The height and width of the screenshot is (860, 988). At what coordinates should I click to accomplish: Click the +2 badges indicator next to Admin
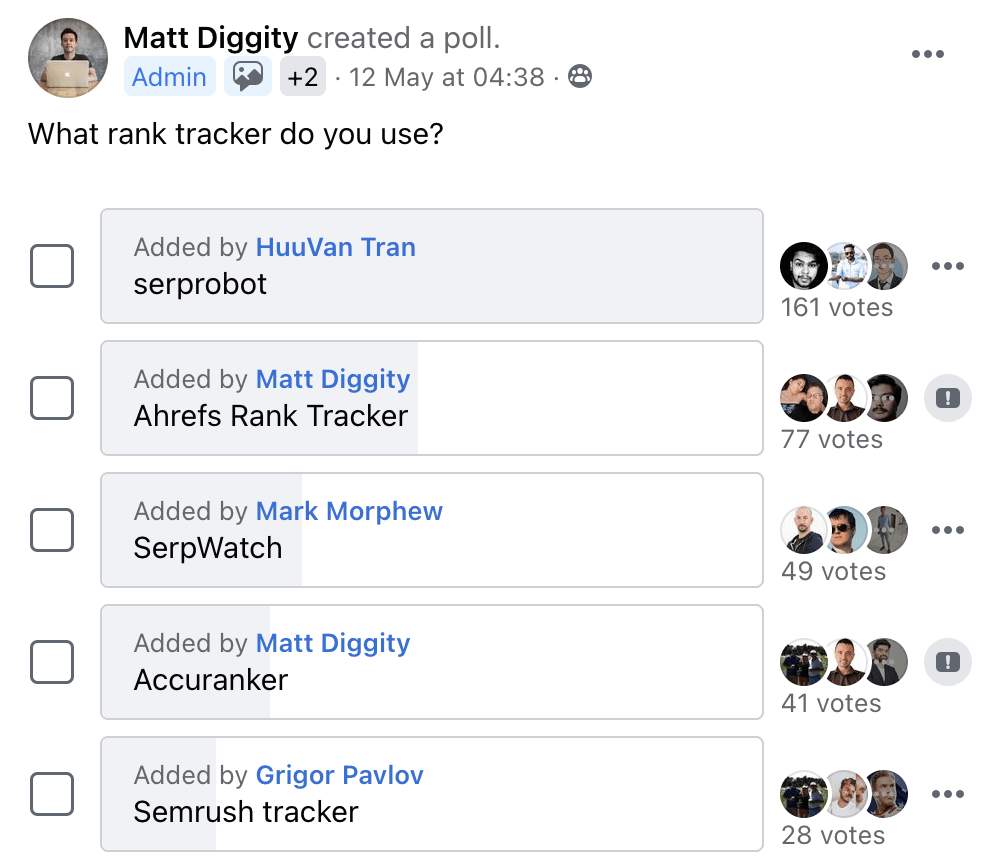(303, 76)
